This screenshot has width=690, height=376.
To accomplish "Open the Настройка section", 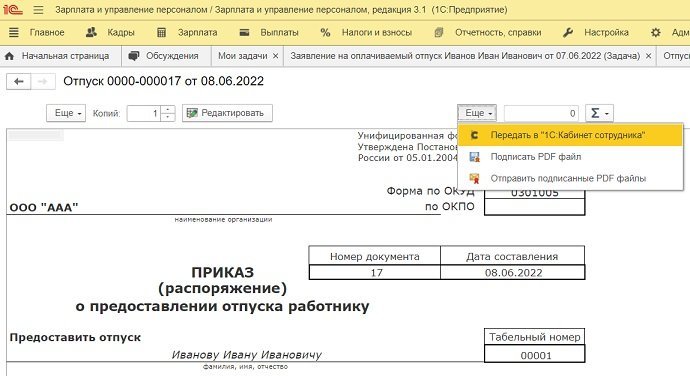I will pos(606,33).
